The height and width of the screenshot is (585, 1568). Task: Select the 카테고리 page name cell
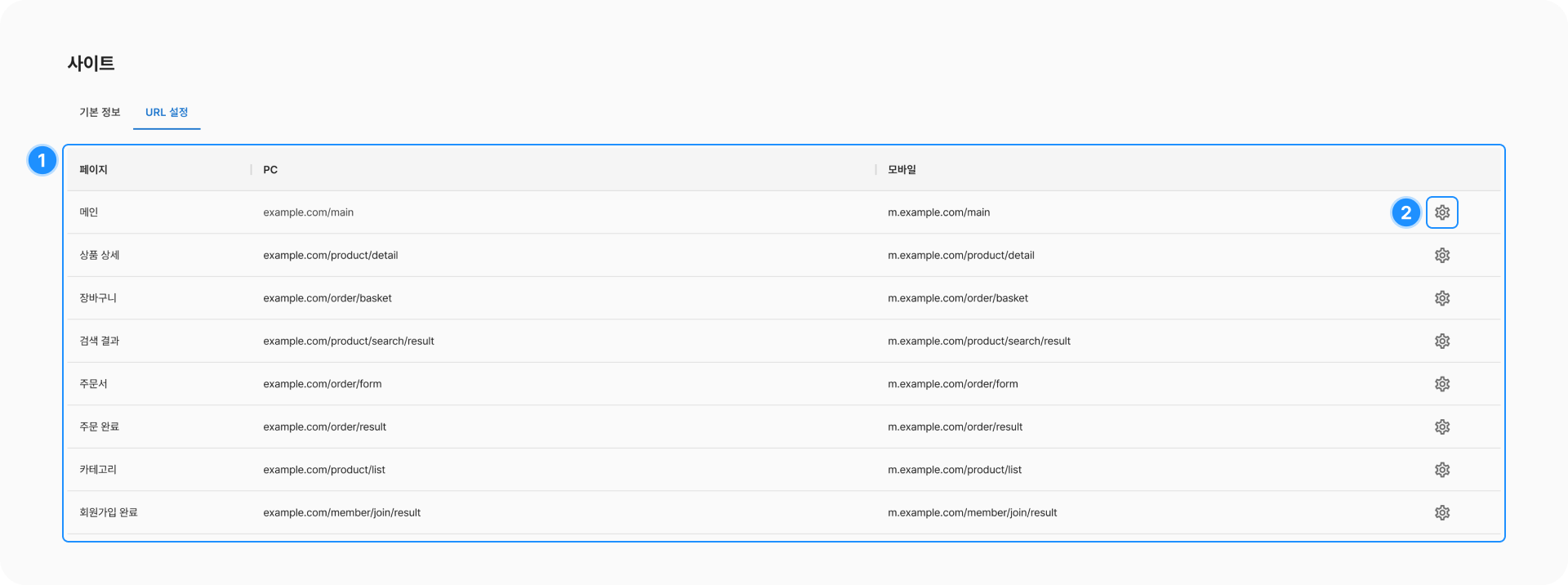coord(98,470)
